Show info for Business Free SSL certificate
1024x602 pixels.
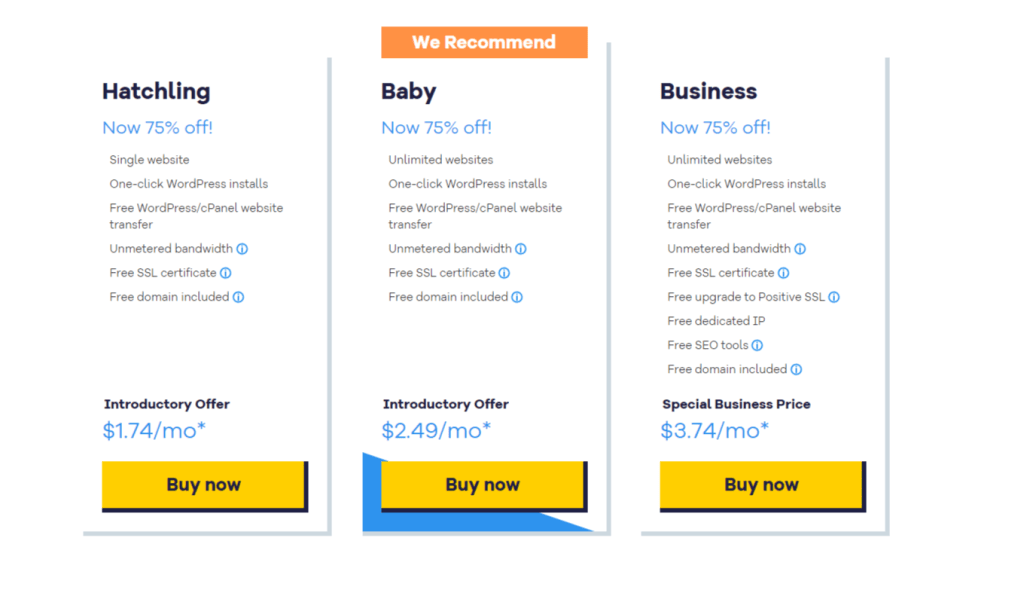coord(784,273)
